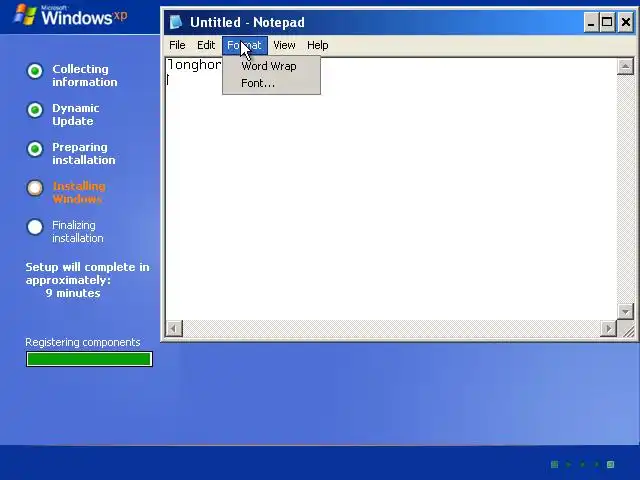
Task: Click the vertical scrollbar down arrow
Action: 625,312
